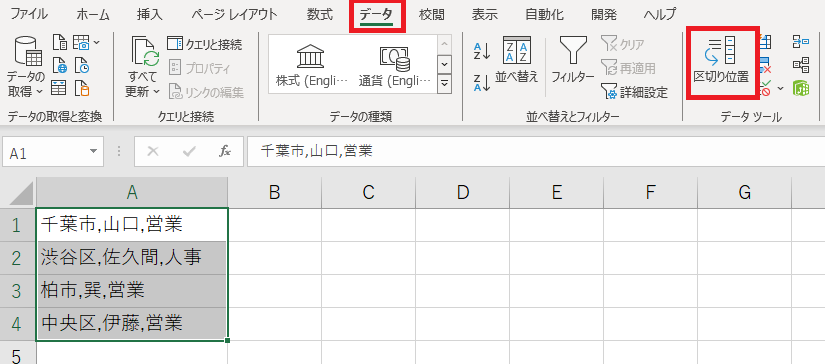This screenshot has width=825, height=364.
Task: Switch to the 校閲 tab
Action: (x=431, y=14)
